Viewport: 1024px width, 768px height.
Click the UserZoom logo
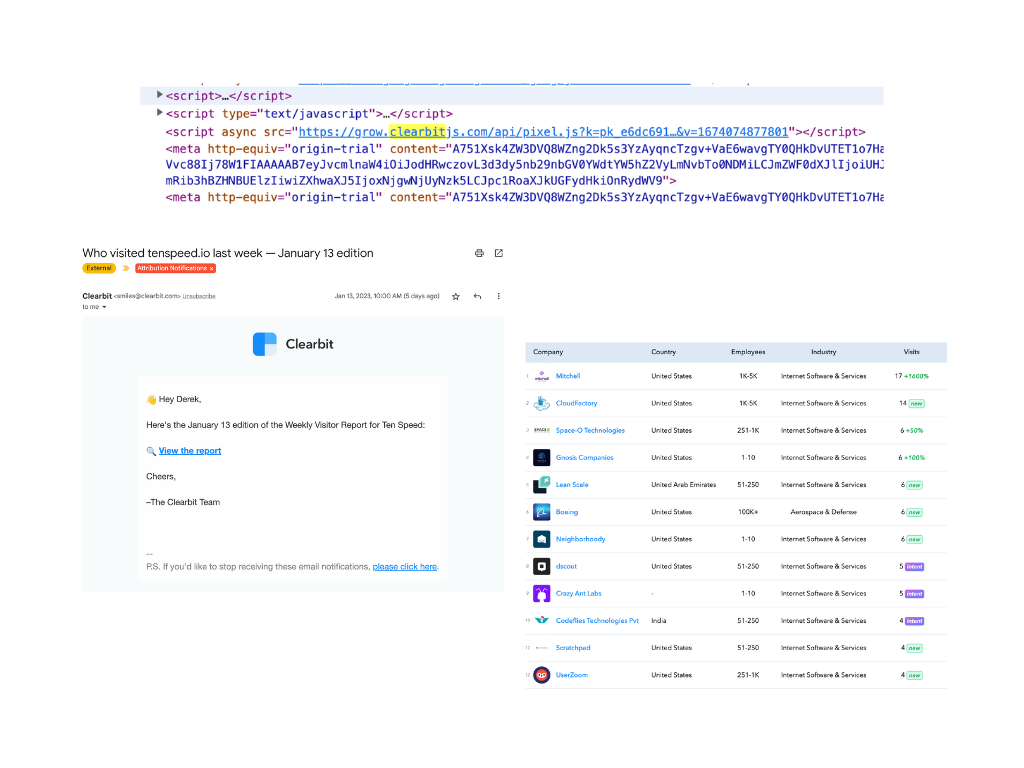541,675
